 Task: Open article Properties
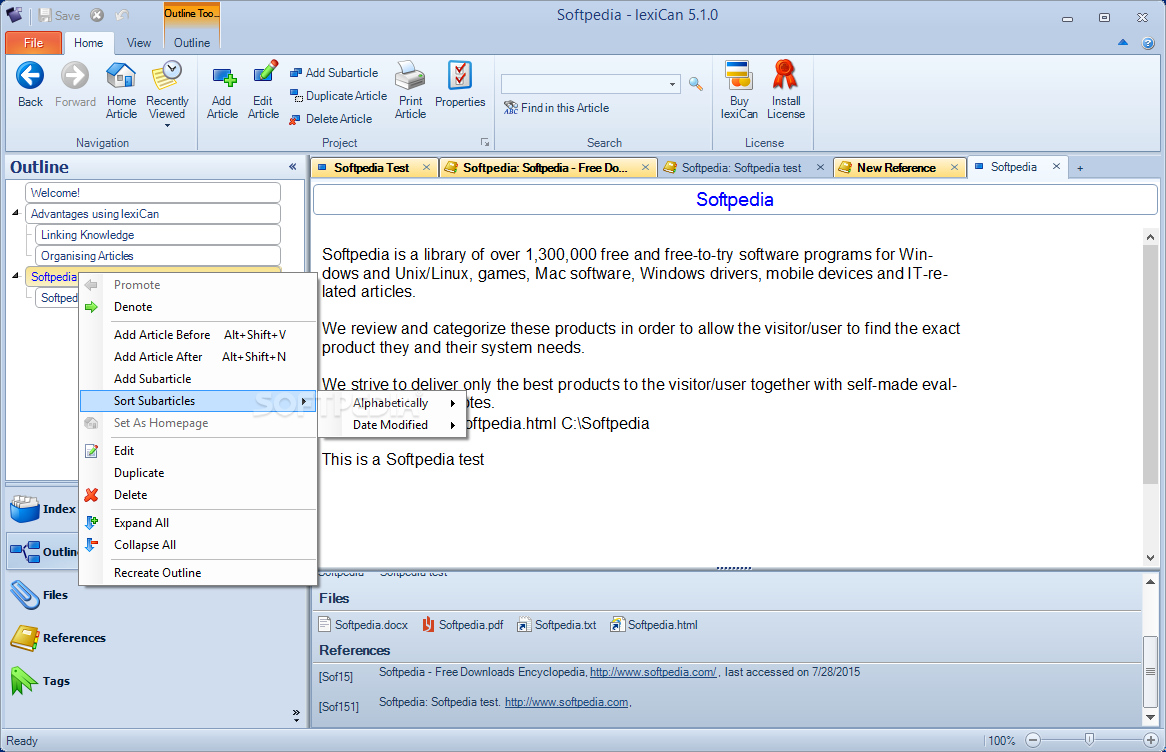(x=460, y=86)
